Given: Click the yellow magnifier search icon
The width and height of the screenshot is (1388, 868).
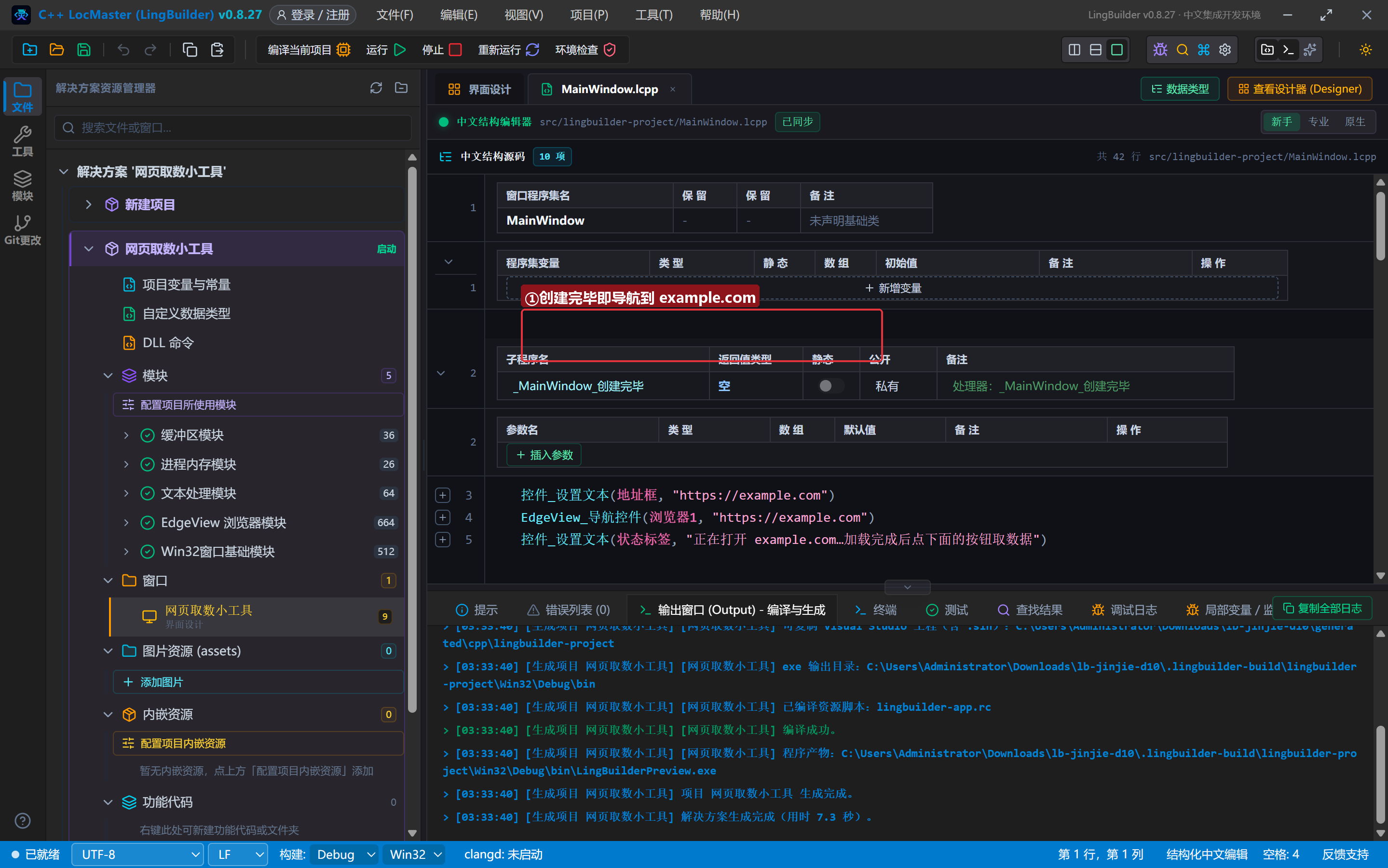Looking at the screenshot, I should (x=1182, y=49).
